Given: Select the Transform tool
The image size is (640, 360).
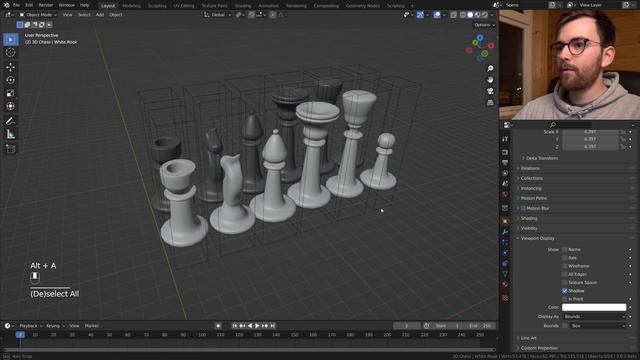Looking at the screenshot, I should point(11,106).
